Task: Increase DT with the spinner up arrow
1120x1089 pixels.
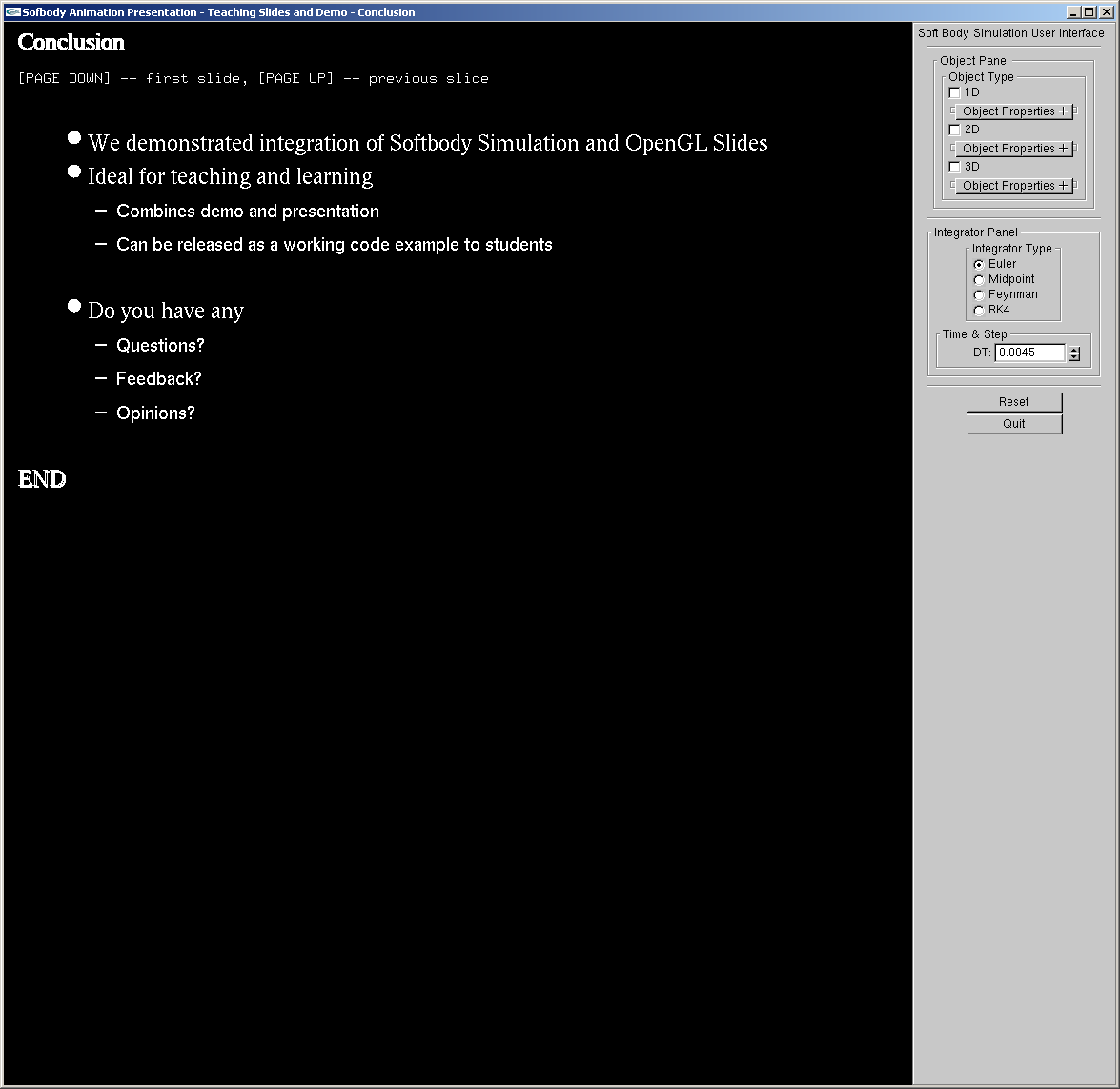Action: (x=1074, y=350)
